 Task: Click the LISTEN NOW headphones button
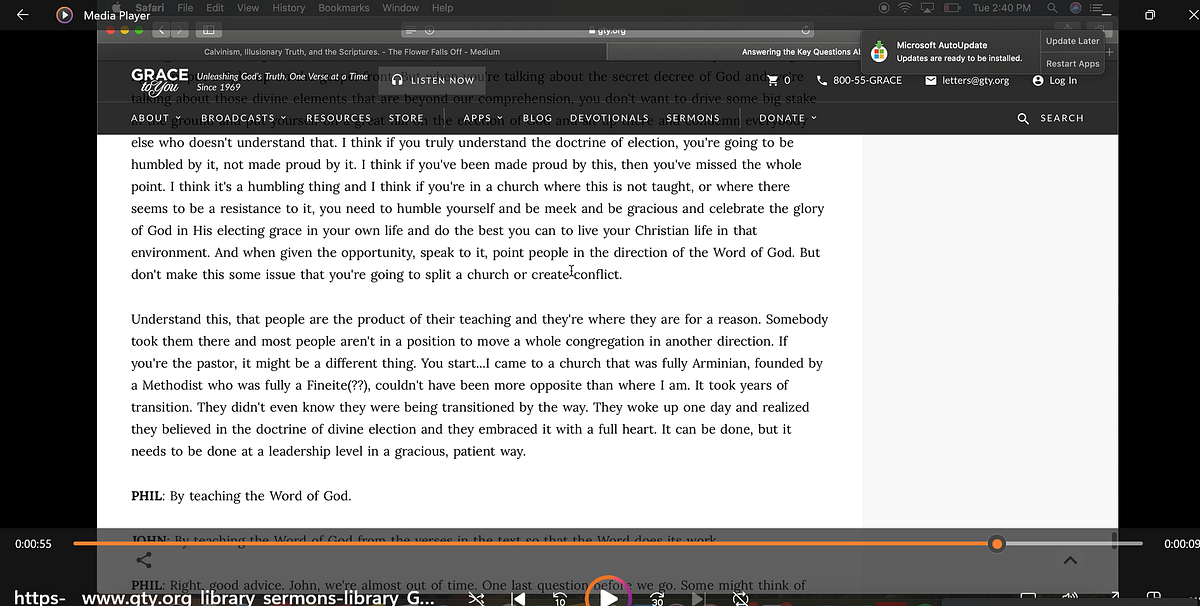coord(432,80)
